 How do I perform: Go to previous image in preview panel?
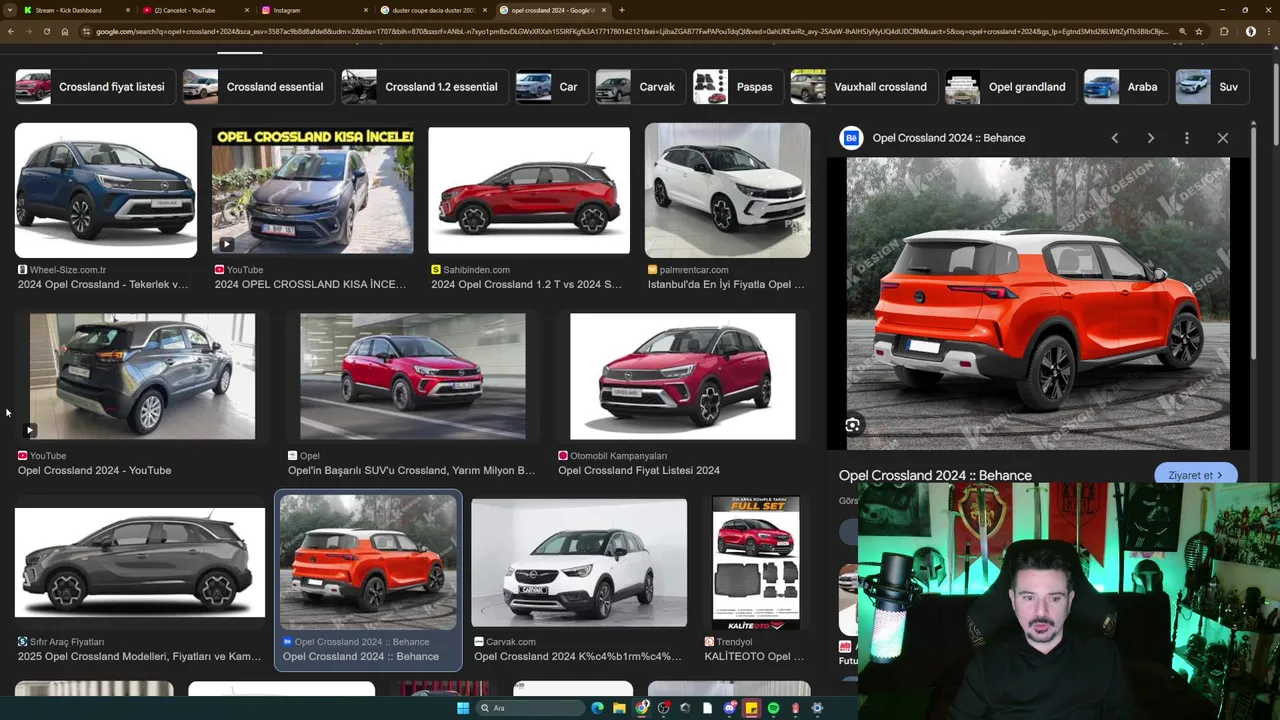(1114, 138)
